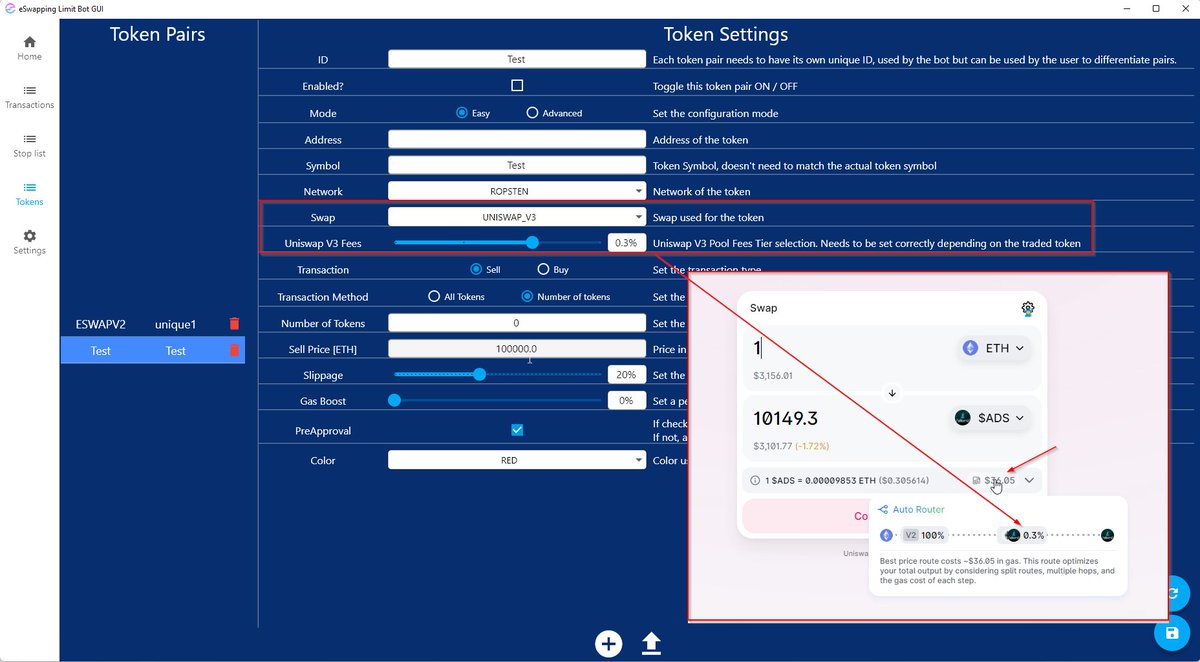Open the Stop list page
The height and width of the screenshot is (662, 1200).
click(29, 145)
